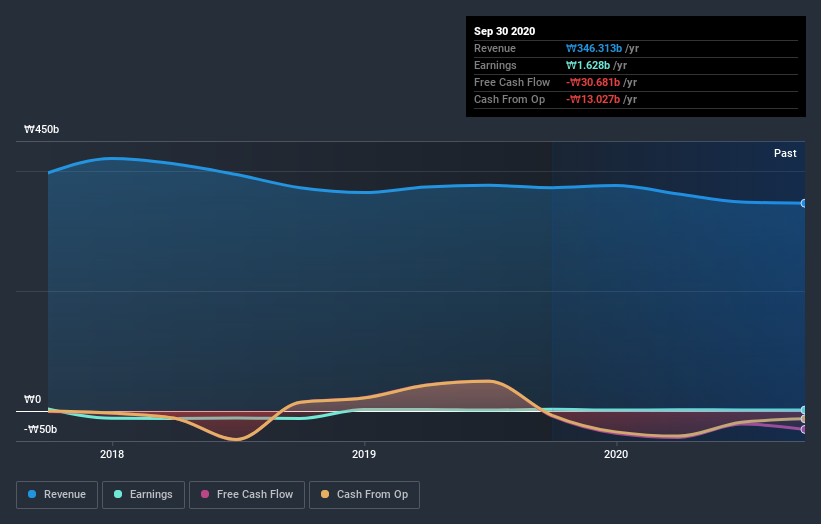This screenshot has height=524, width=821.
Task: Click the -₩50b y-axis label
Action: 40,429
